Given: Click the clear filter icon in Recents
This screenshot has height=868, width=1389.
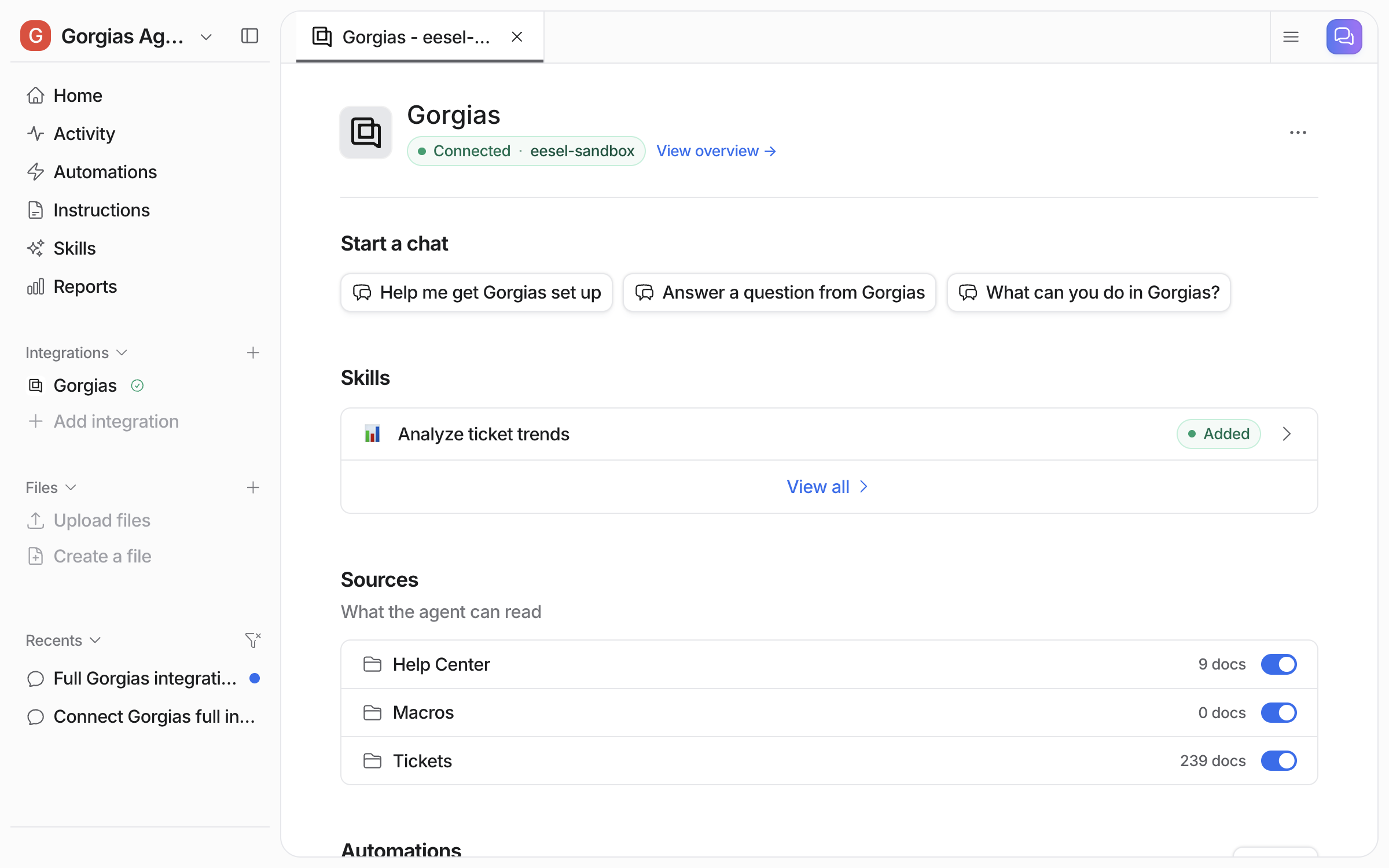Looking at the screenshot, I should tap(253, 640).
